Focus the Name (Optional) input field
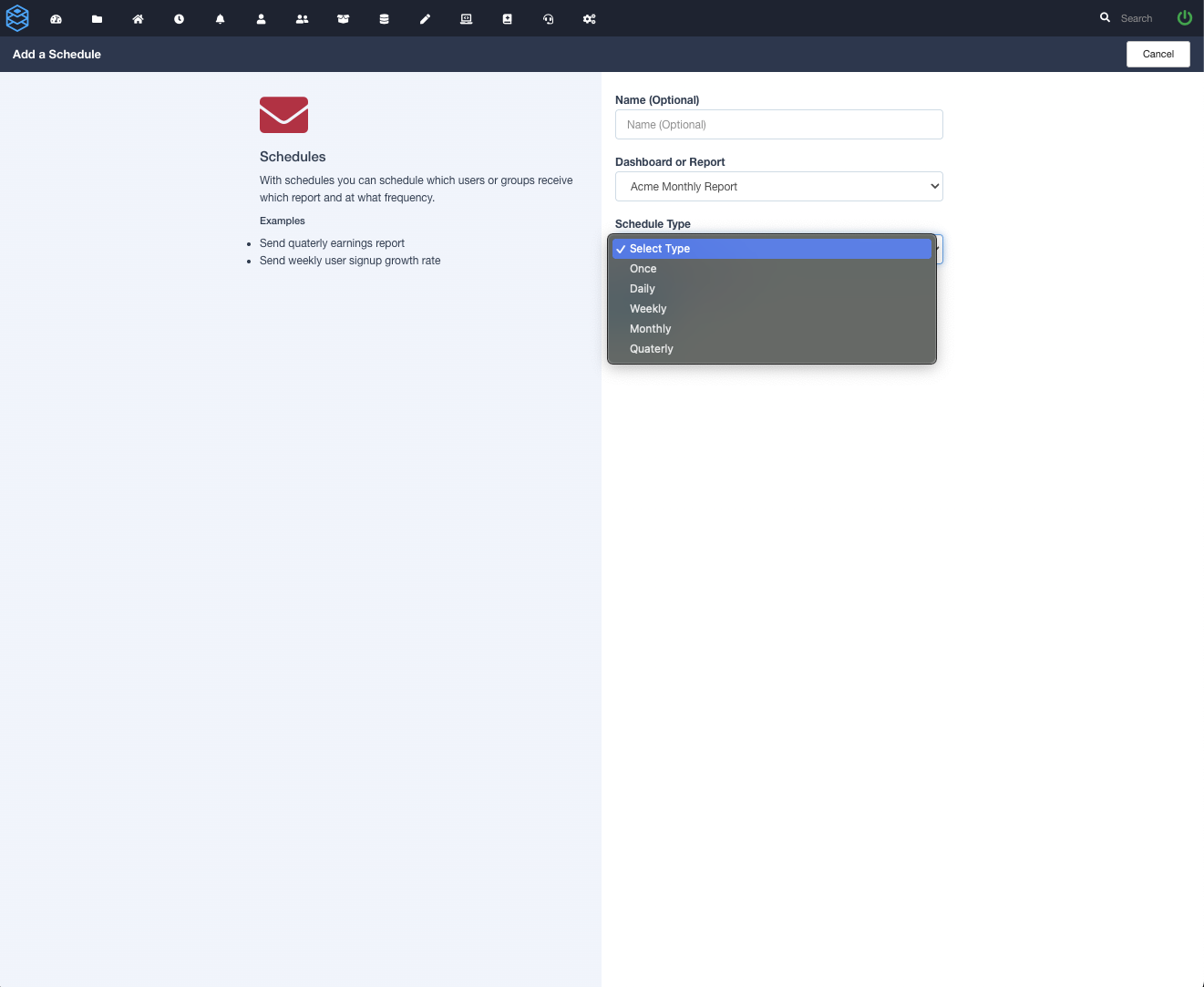This screenshot has width=1204, height=987. click(778, 125)
